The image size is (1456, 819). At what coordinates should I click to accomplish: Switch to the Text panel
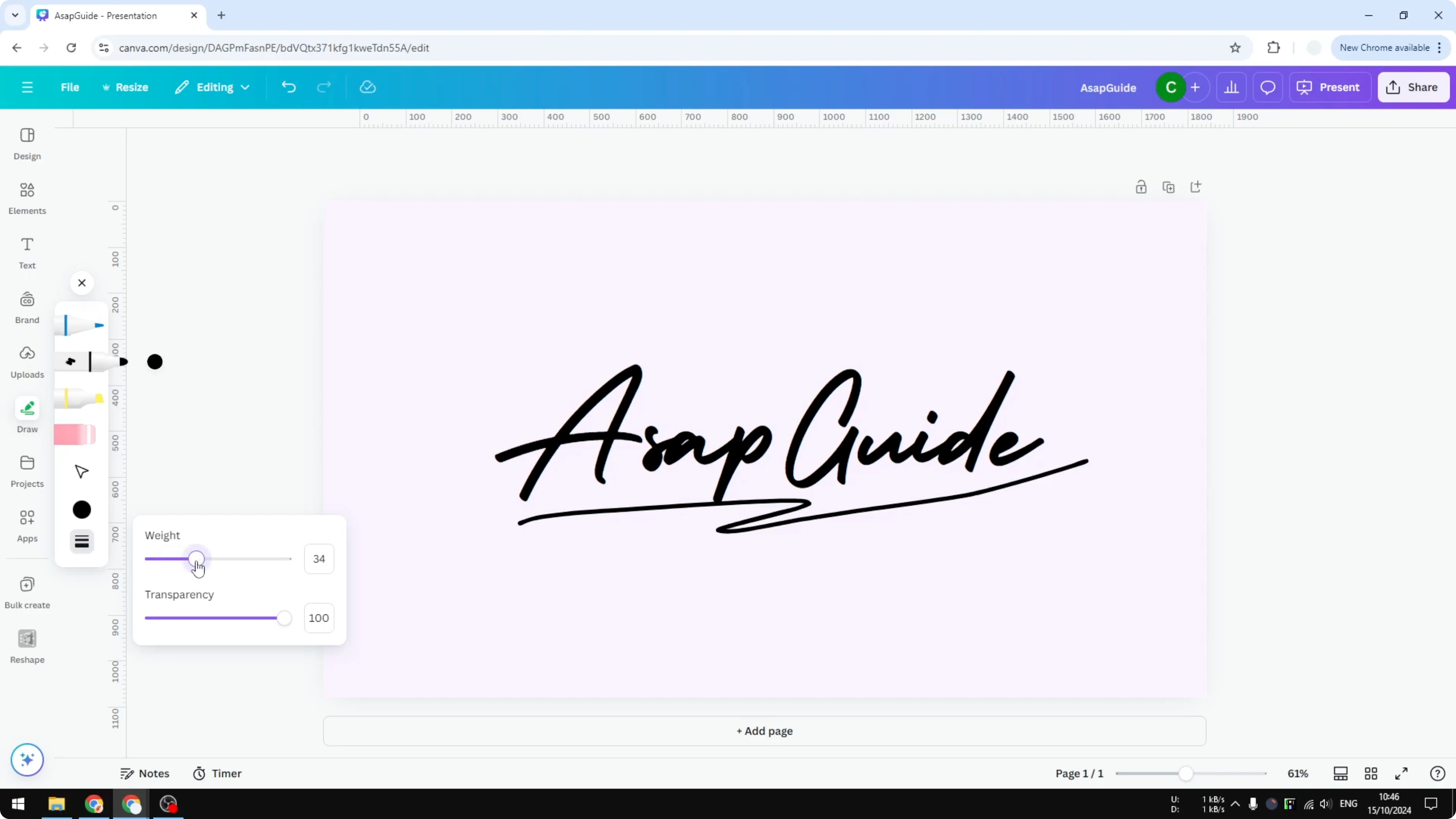click(27, 253)
